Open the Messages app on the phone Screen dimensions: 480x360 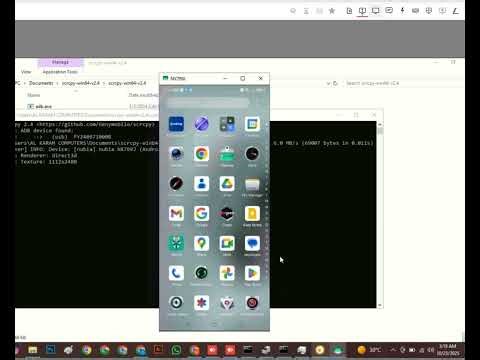(252, 243)
